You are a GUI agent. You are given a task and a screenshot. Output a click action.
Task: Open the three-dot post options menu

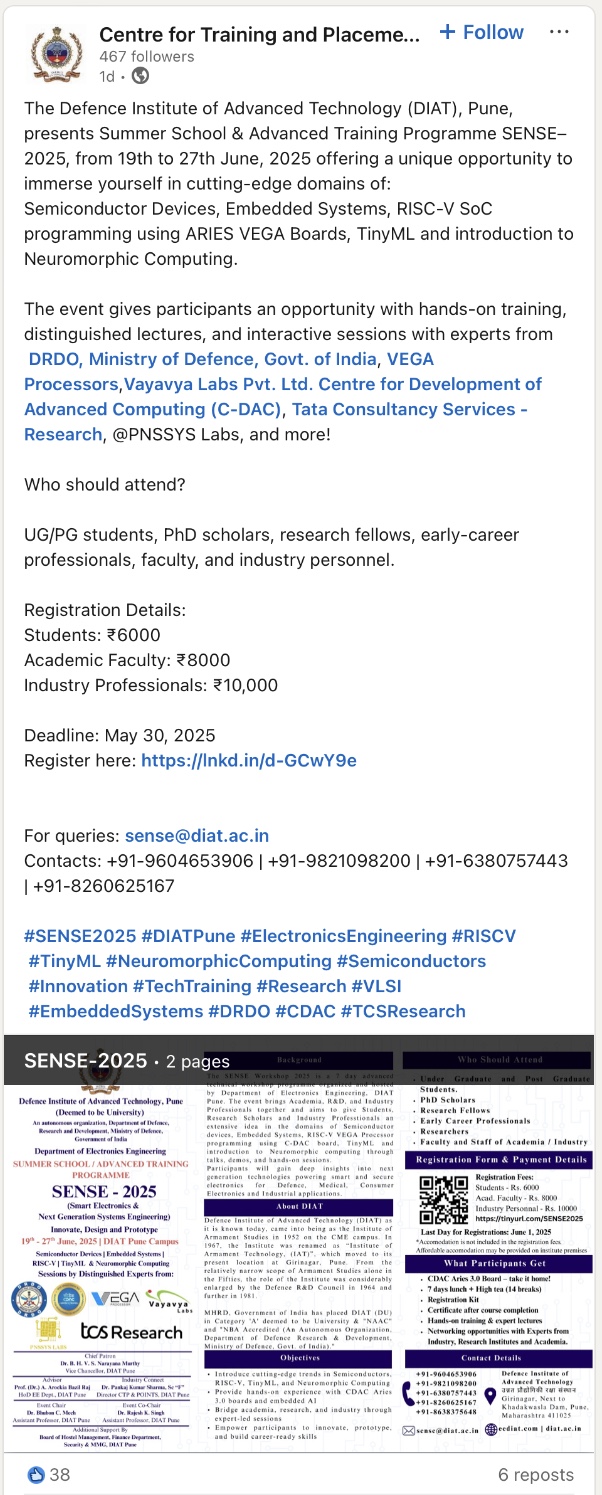559,32
